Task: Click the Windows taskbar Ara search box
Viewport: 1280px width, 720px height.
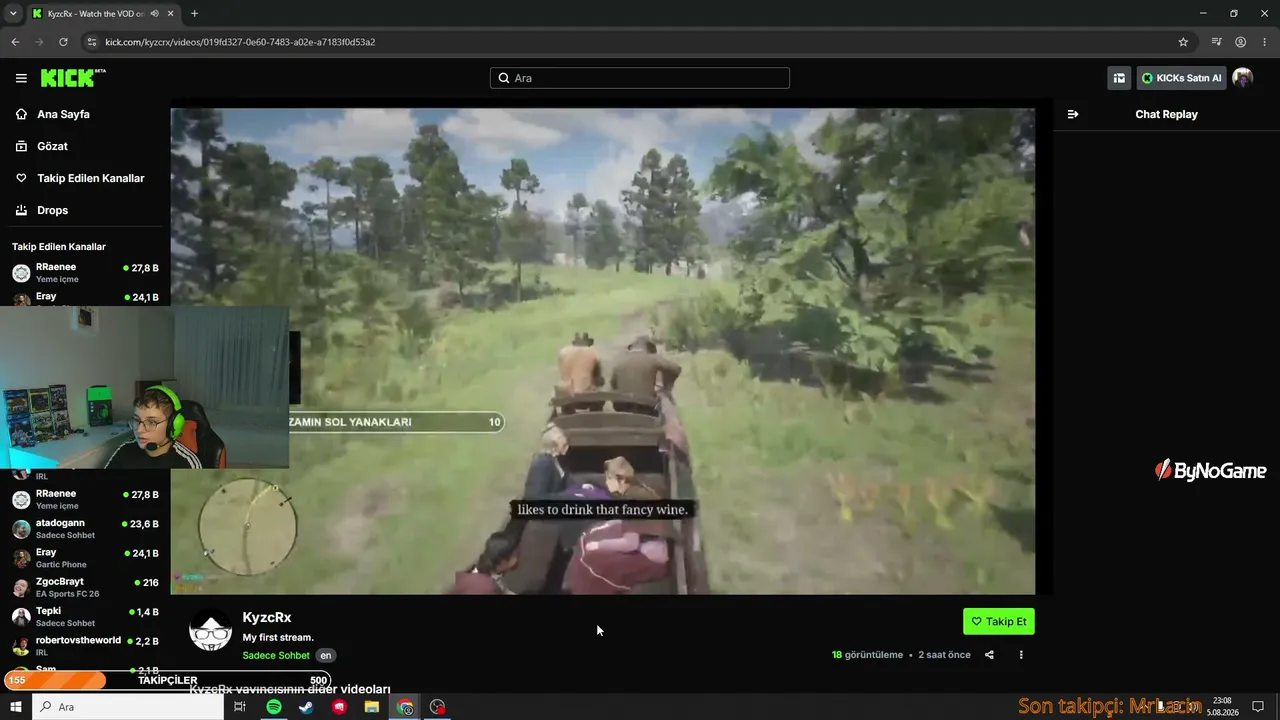Action: click(128, 707)
